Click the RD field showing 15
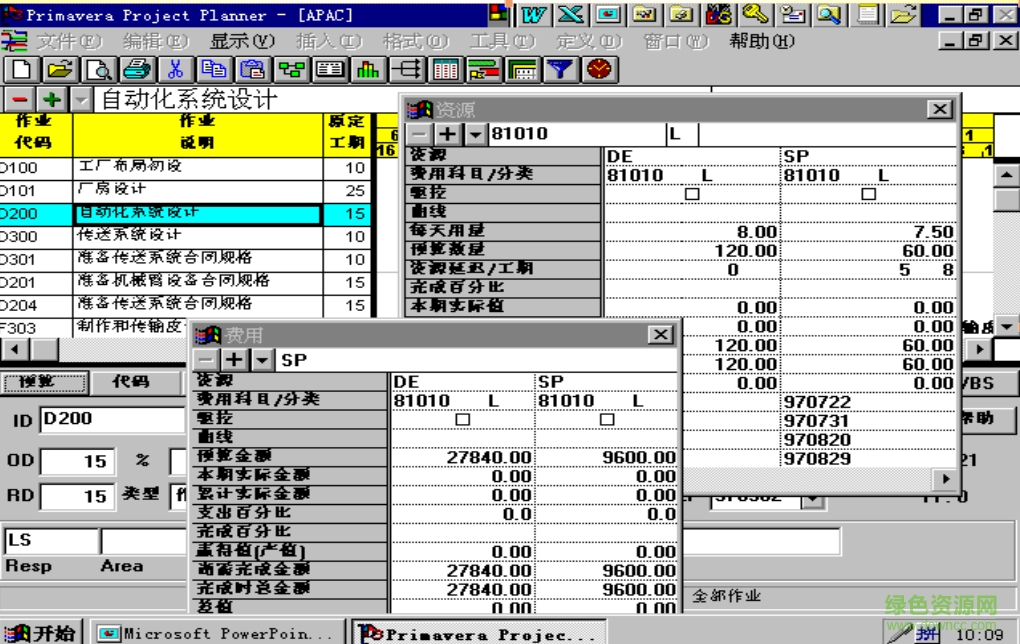 [77, 496]
